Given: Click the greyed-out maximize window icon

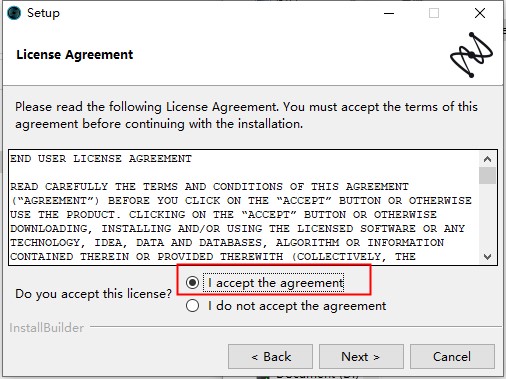Looking at the screenshot, I should click(434, 13).
